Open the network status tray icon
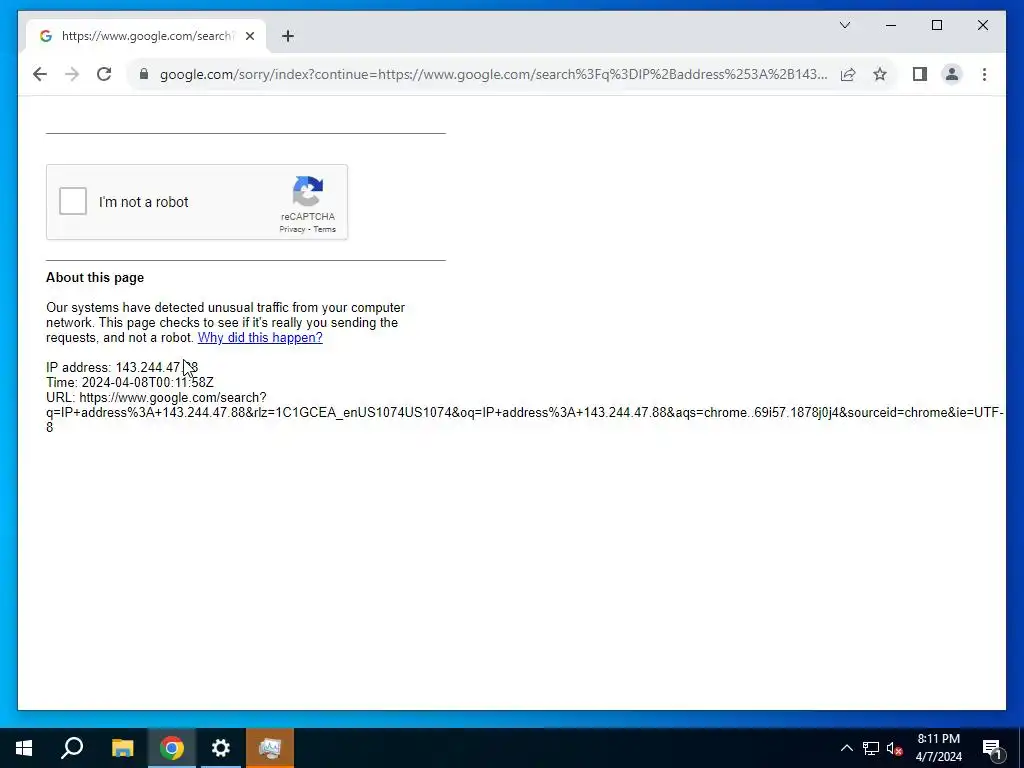The width and height of the screenshot is (1024, 768). tap(871, 748)
